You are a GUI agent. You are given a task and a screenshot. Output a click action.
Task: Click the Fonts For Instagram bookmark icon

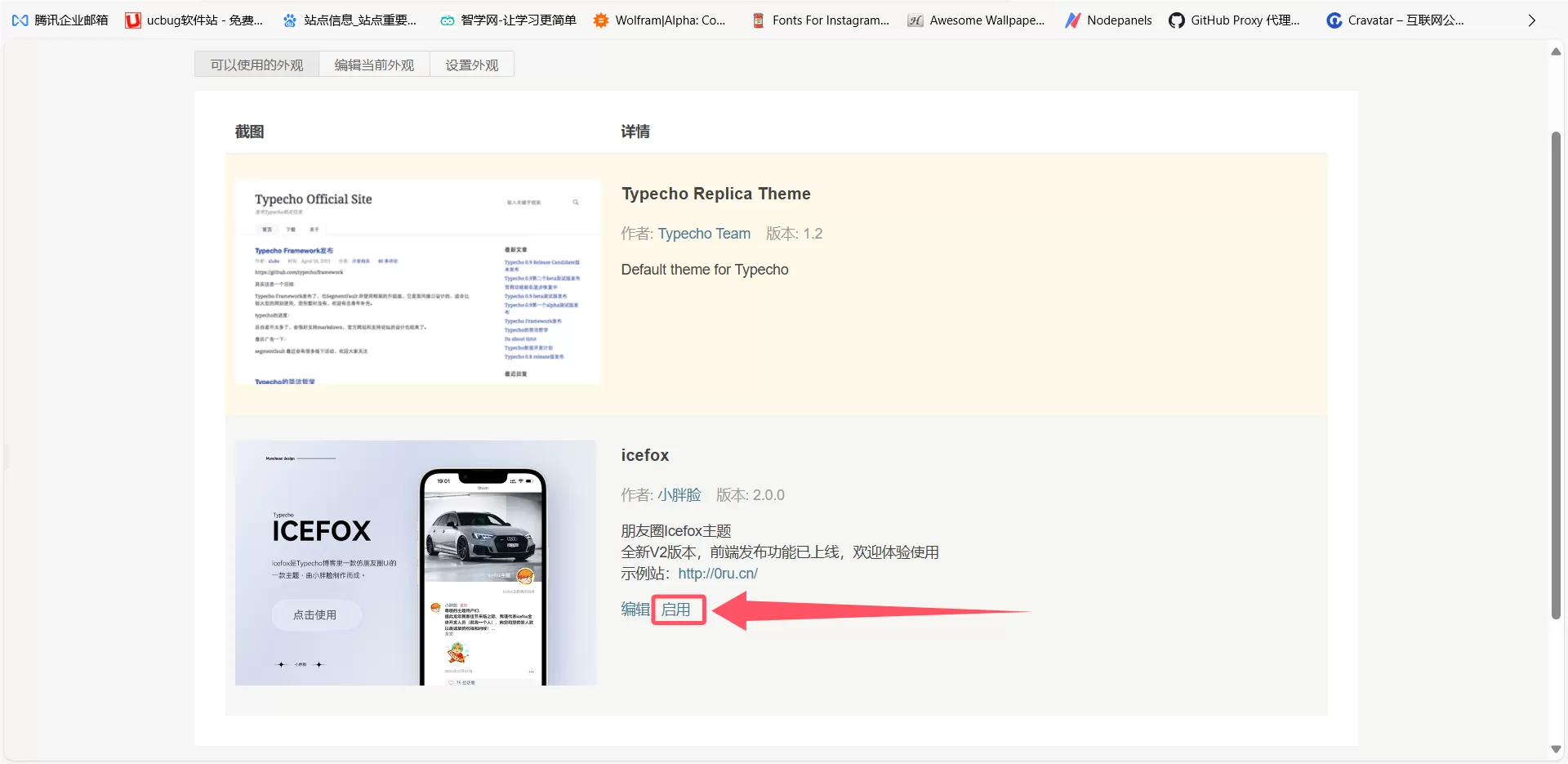[758, 20]
